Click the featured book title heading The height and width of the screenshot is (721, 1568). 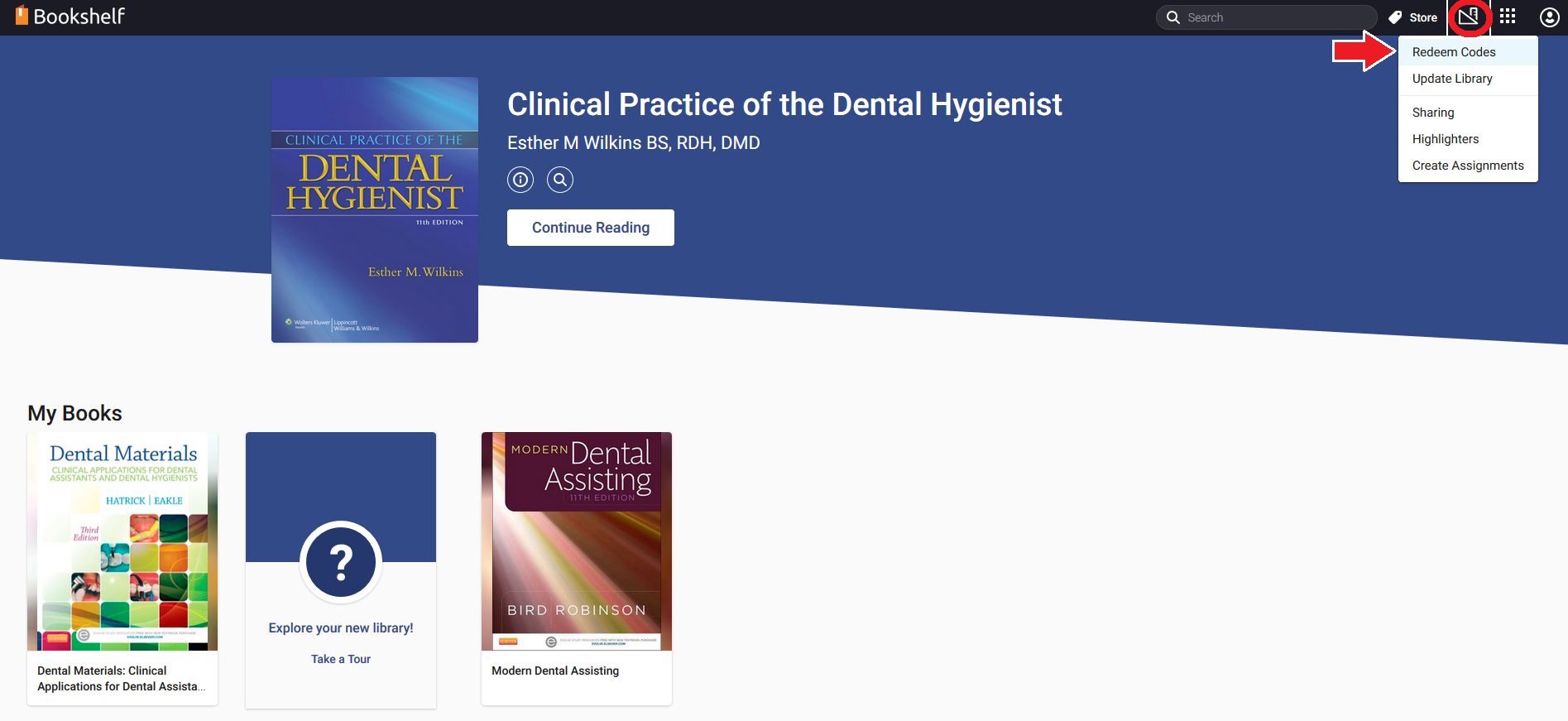coord(784,105)
